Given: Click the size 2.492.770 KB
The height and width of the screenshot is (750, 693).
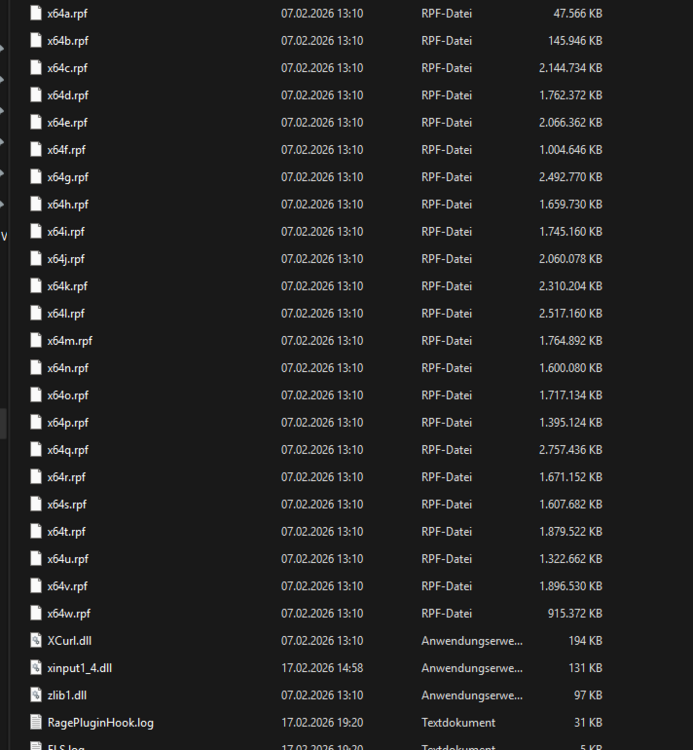Looking at the screenshot, I should pos(571,177).
